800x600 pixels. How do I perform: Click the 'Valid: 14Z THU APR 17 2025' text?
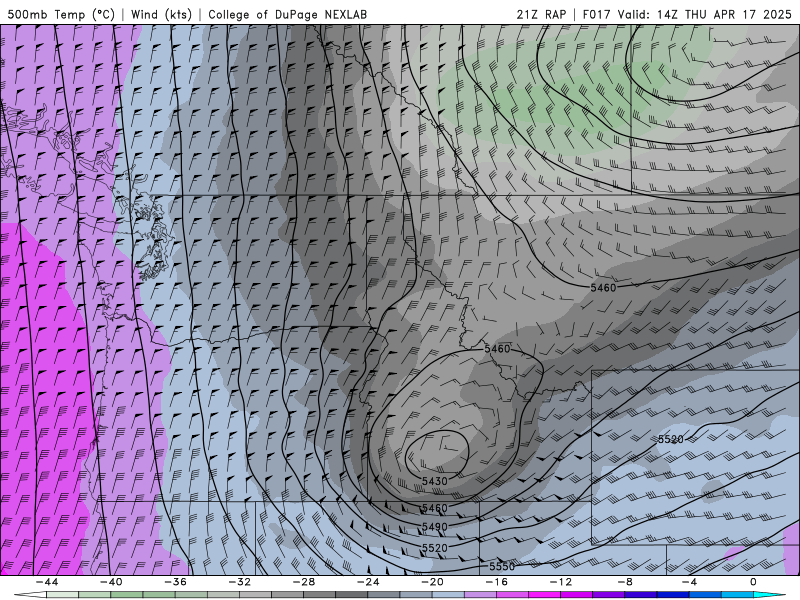(705, 14)
